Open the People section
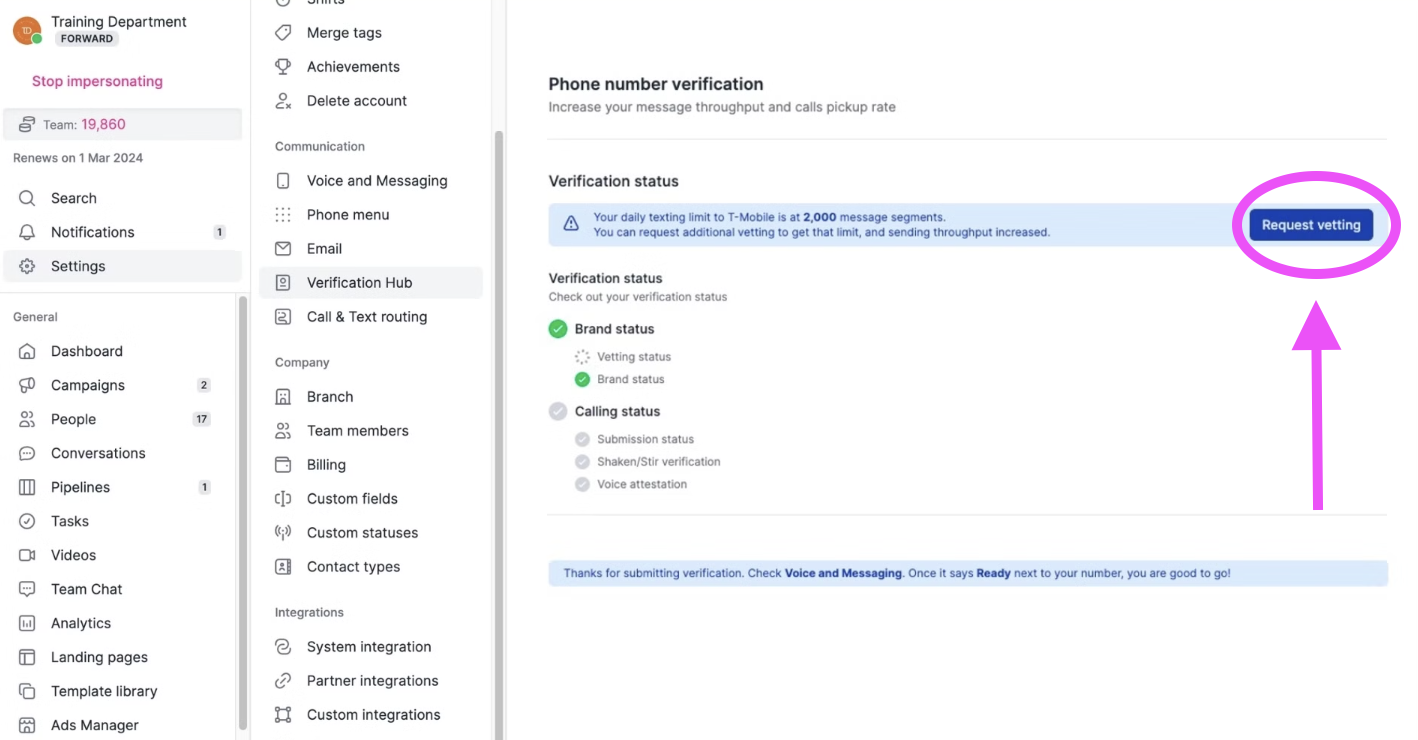The image size is (1418, 740). (73, 419)
